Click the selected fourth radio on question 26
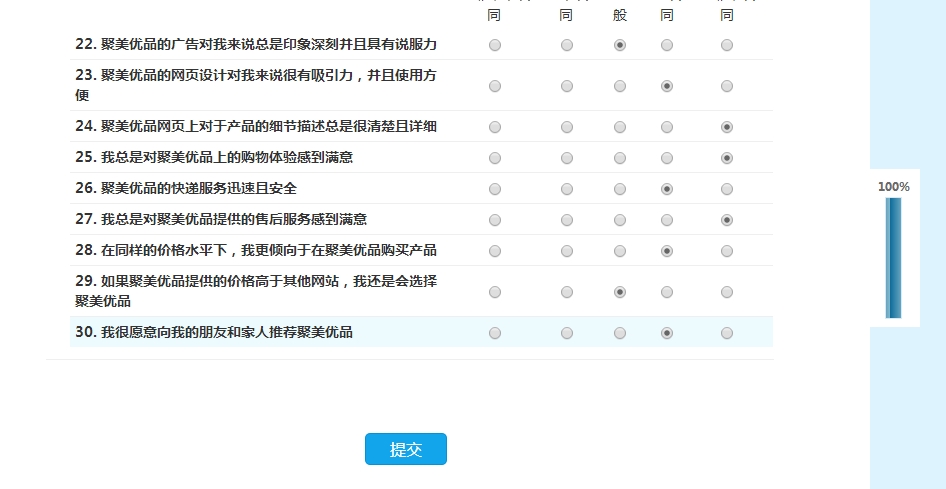Viewport: 946px width, 489px height. [x=667, y=189]
